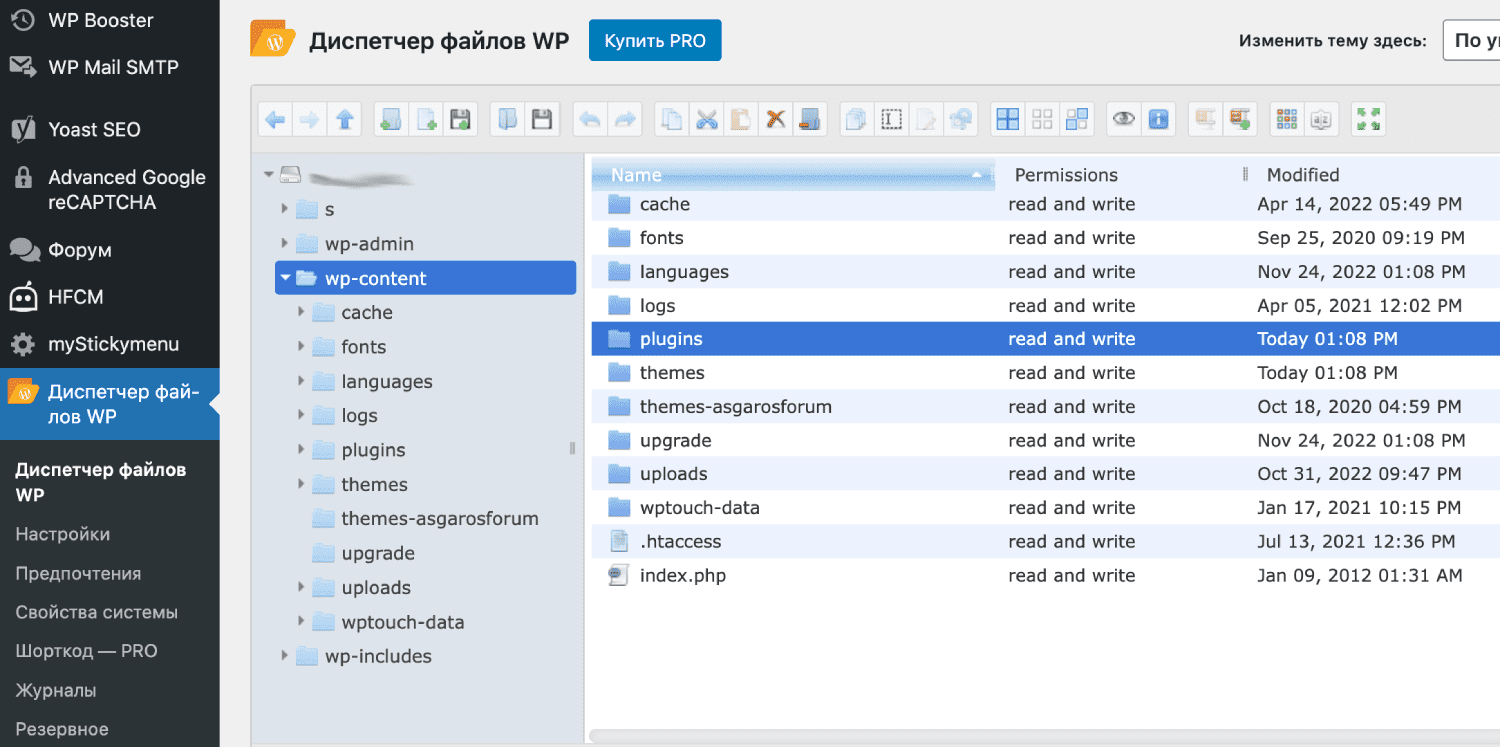Viewport: 1500px width, 747px height.
Task: Create a new file from the toolbar
Action: (x=426, y=120)
